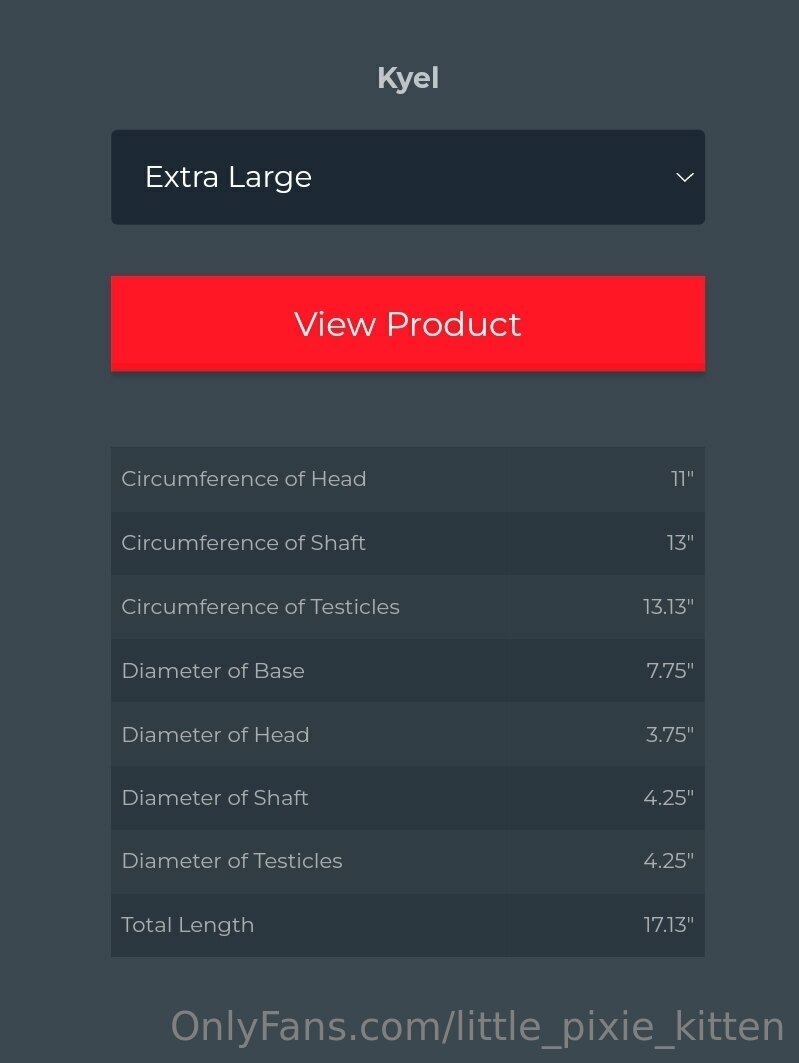Viewport: 799px width, 1063px height.
Task: Select the Circumference of Testicles row label
Action: click(260, 606)
